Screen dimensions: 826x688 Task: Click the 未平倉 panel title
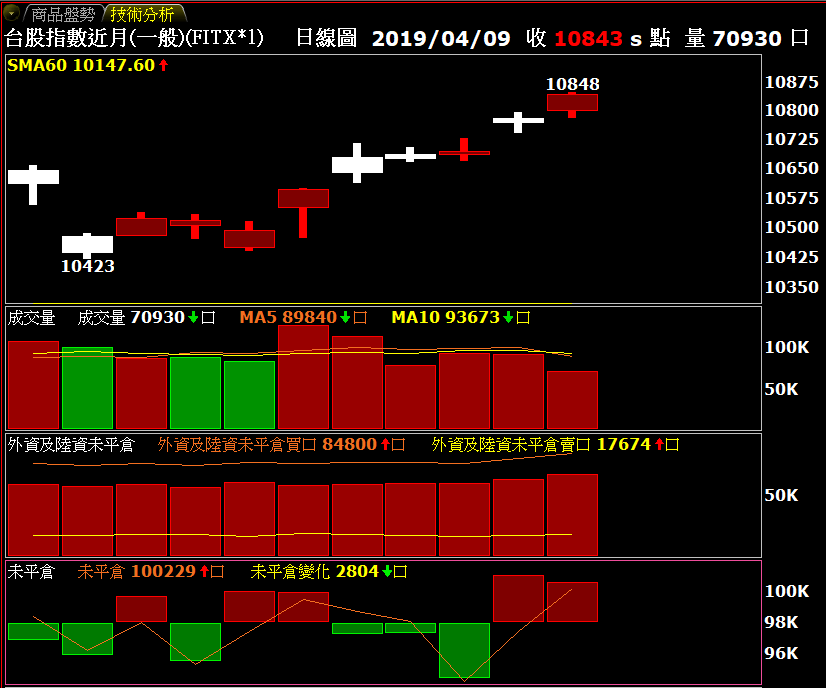pyautogui.click(x=31, y=572)
